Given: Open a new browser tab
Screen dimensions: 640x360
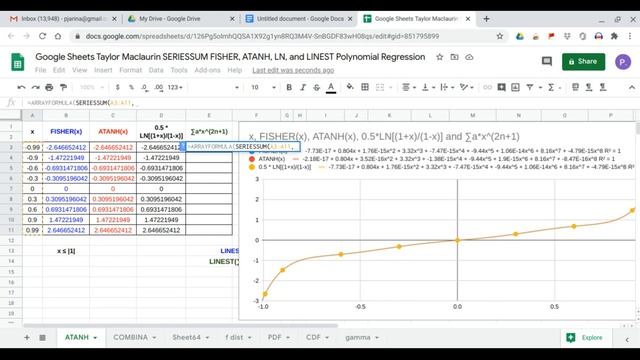Looking at the screenshot, I should 486,19.
